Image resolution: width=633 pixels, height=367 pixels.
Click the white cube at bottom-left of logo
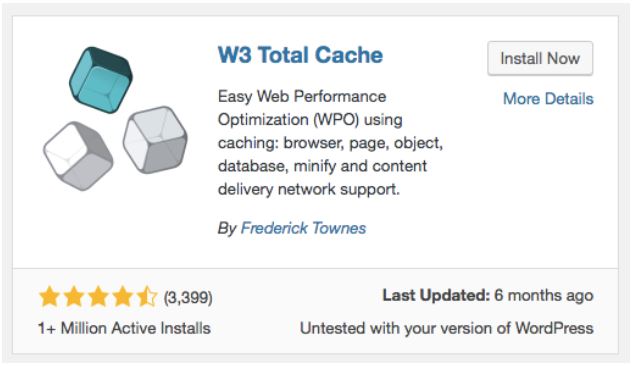(x=78, y=155)
